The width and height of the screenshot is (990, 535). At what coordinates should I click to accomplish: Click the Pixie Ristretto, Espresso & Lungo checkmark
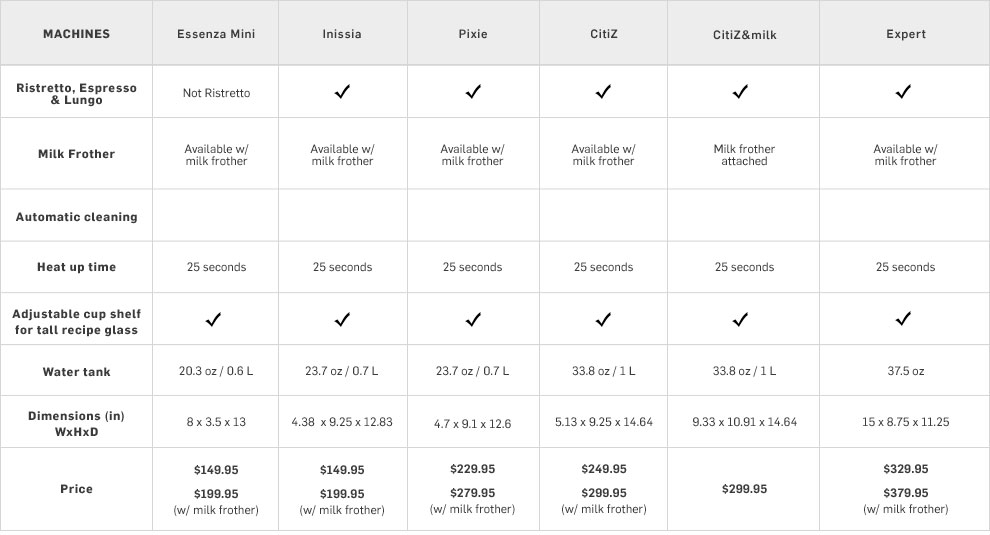pos(473,92)
